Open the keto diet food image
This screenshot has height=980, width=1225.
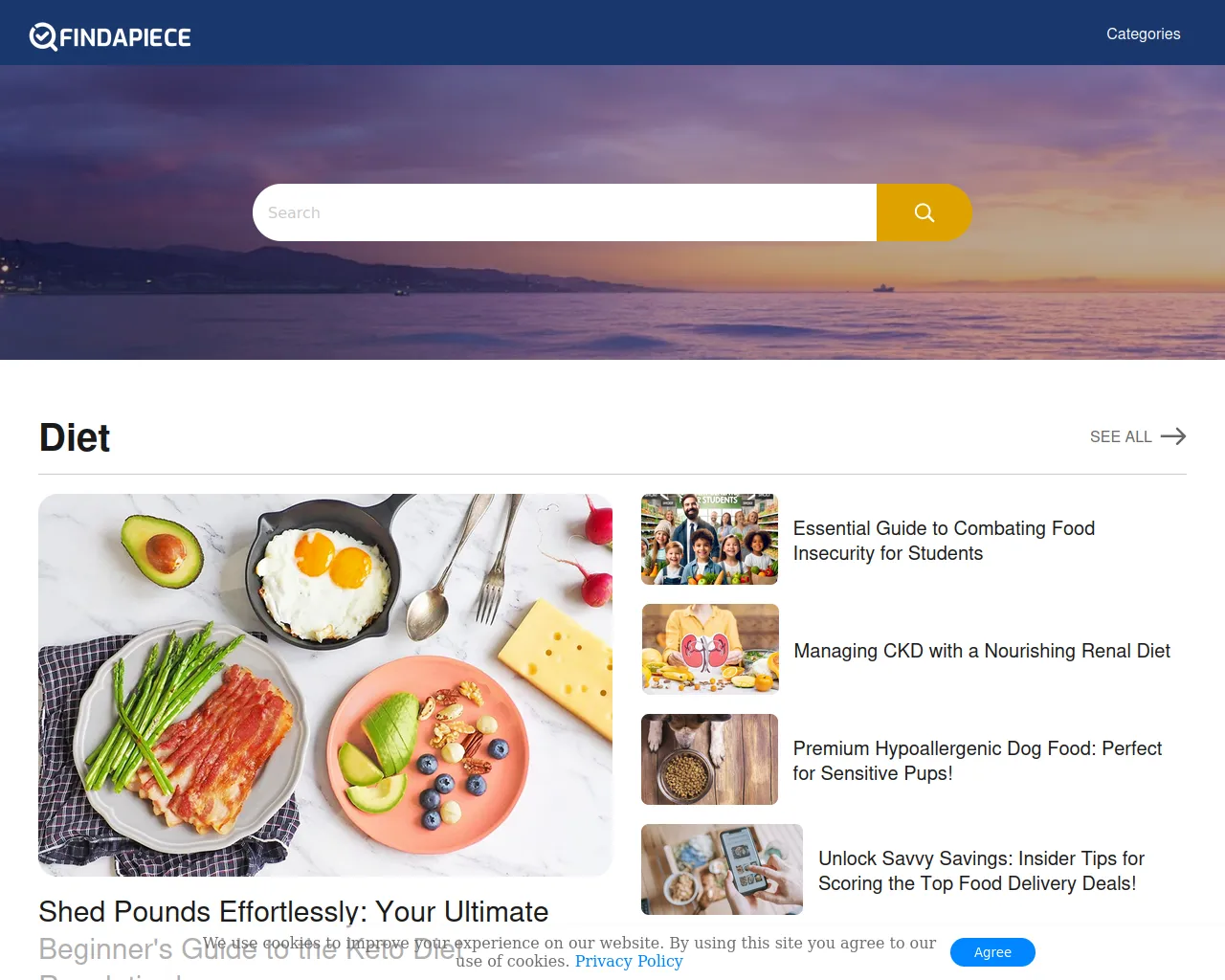point(325,685)
